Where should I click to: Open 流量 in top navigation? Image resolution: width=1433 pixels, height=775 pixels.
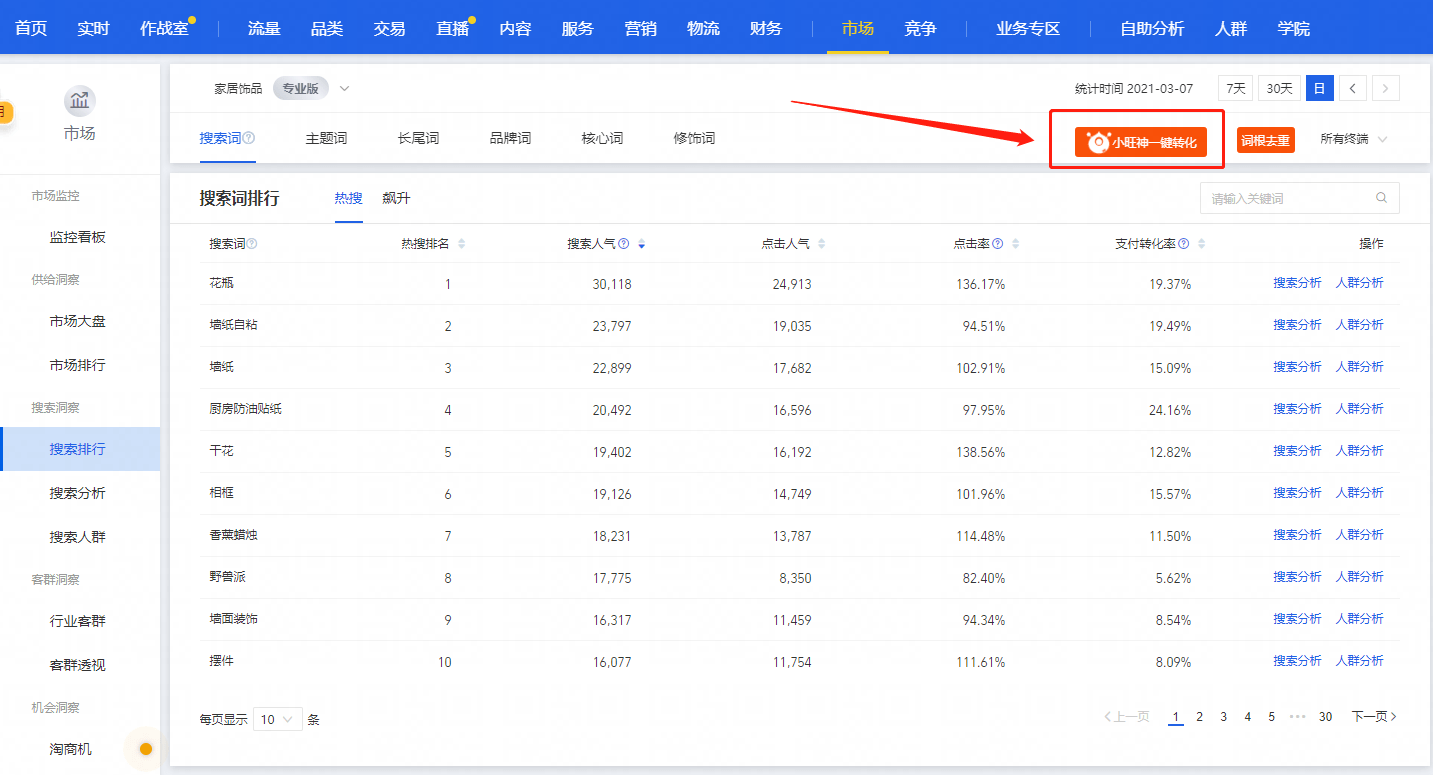point(264,28)
